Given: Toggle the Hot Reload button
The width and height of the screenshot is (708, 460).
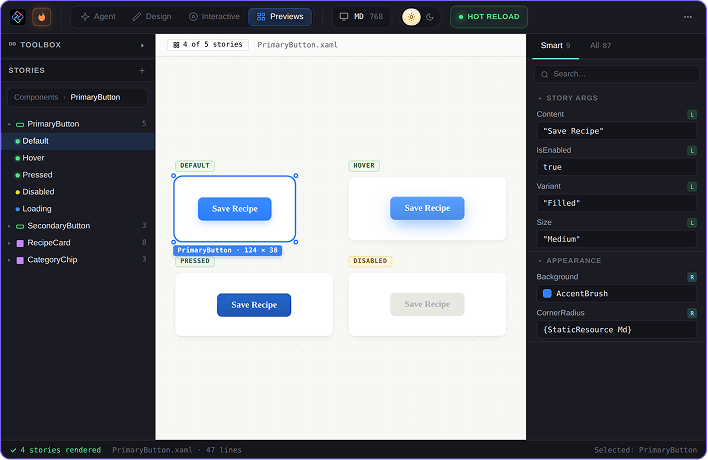Looking at the screenshot, I should pos(489,17).
